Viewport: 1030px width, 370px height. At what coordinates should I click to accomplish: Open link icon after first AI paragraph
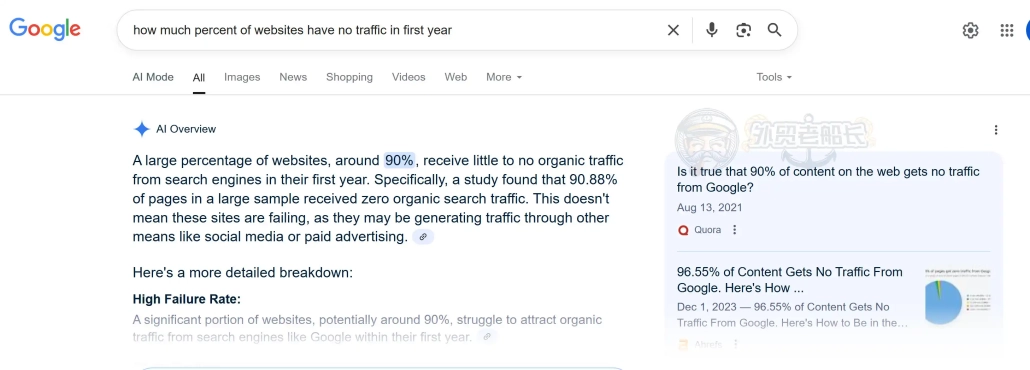(x=423, y=237)
